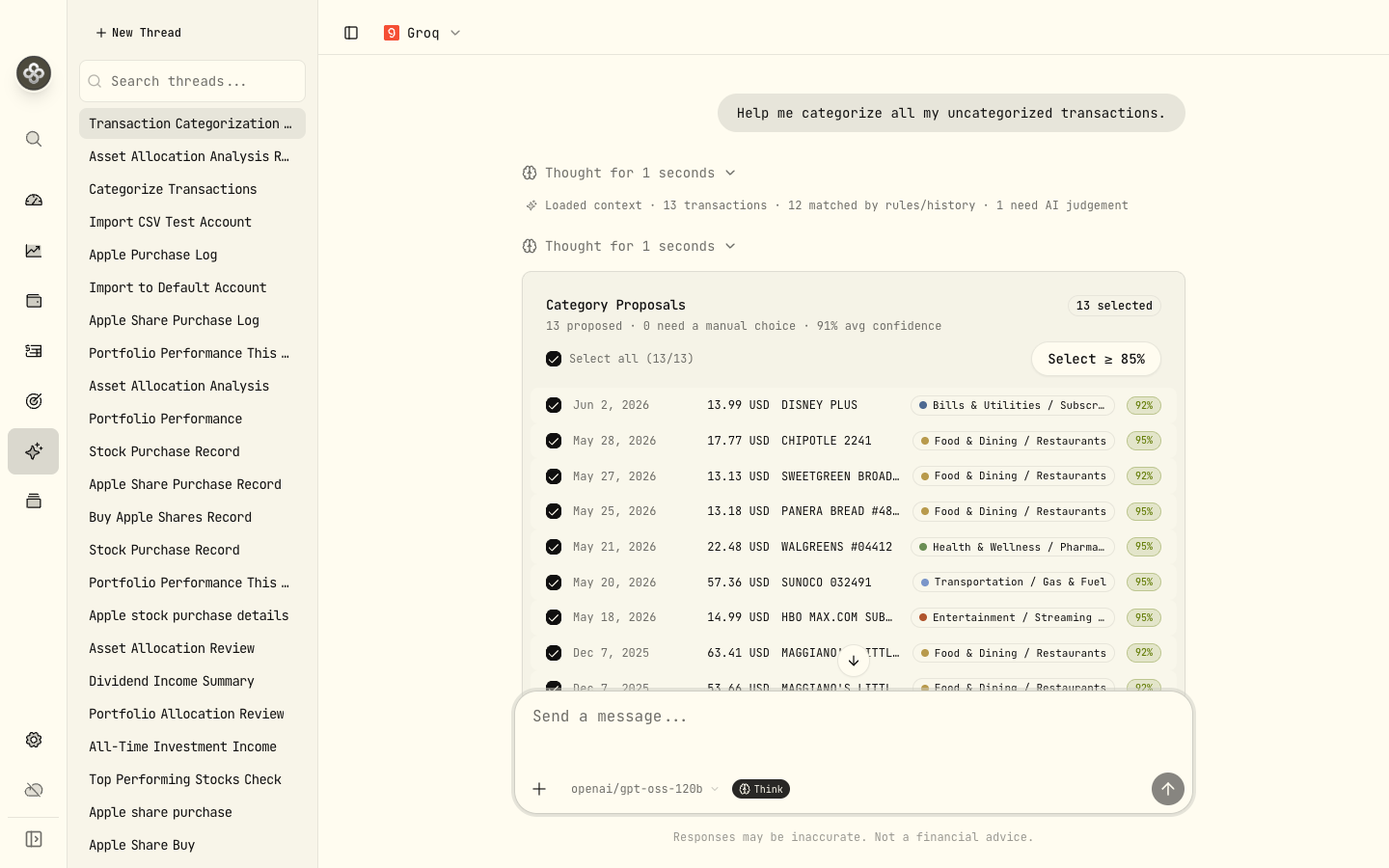Click the scroll-to-bottom arrow button
This screenshot has width=1389, height=868.
[x=854, y=661]
